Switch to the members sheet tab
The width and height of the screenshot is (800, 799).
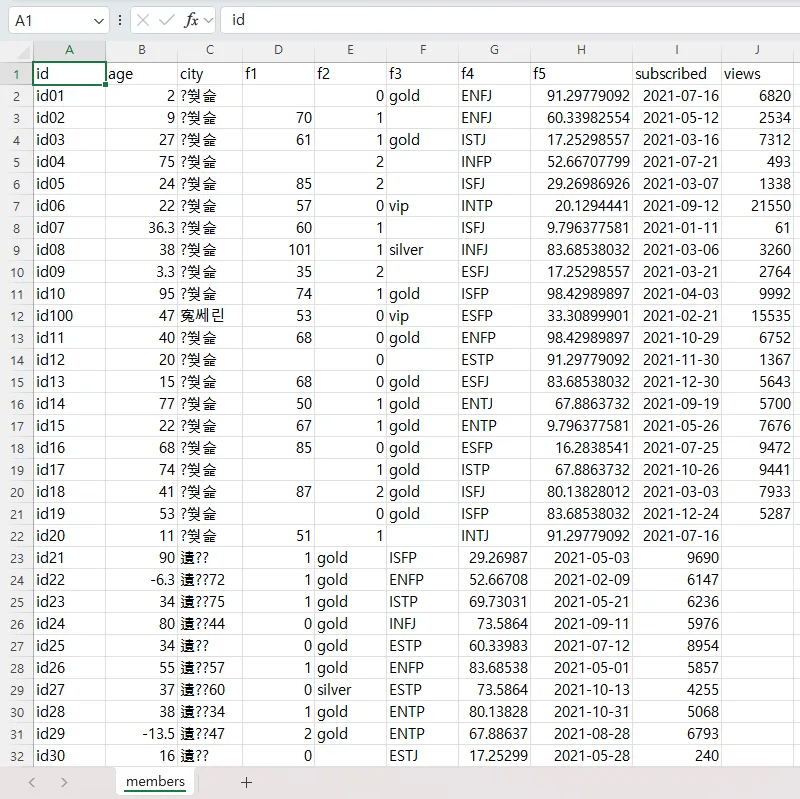click(155, 781)
